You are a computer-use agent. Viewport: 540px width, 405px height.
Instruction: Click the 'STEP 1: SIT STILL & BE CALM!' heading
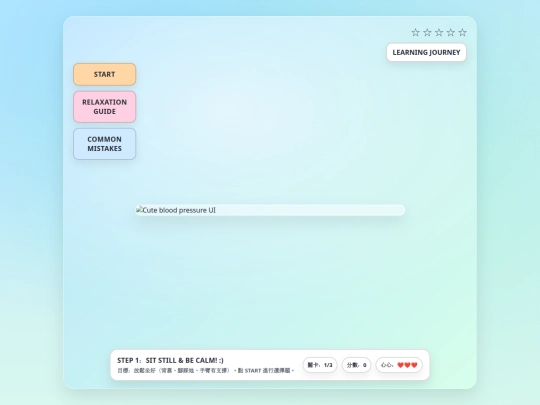pyautogui.click(x=170, y=360)
